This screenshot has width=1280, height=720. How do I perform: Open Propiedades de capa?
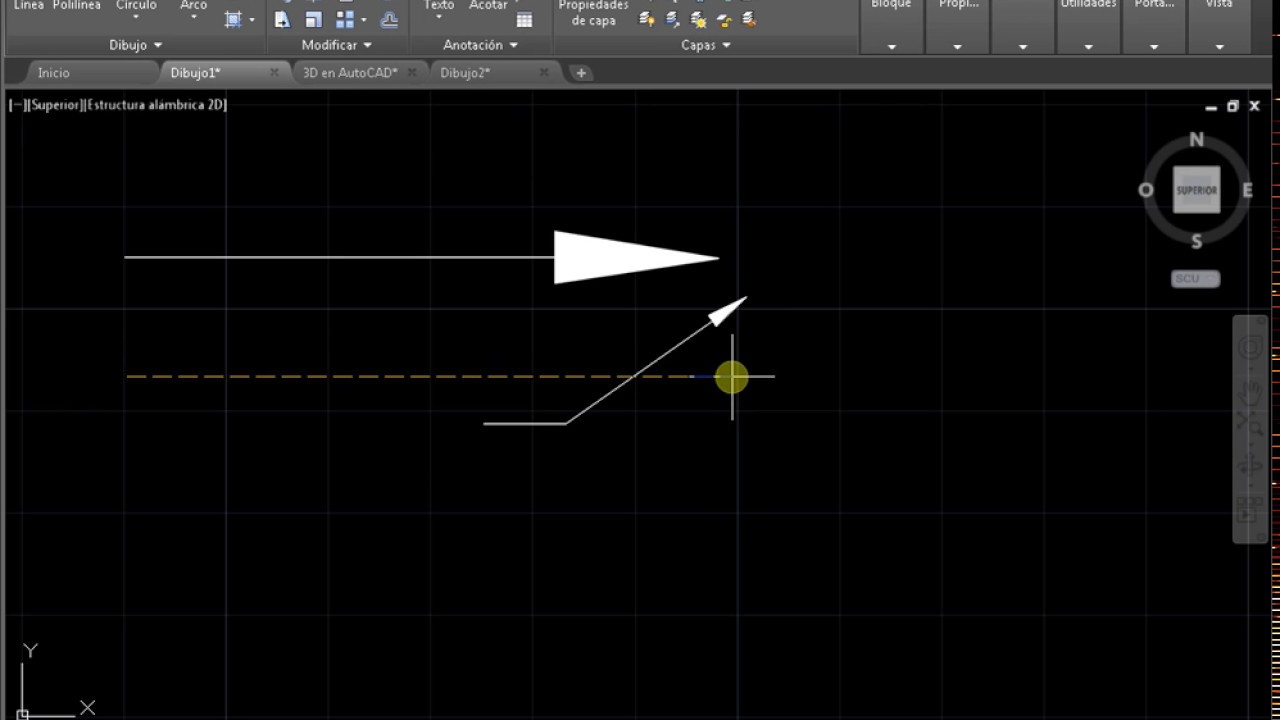(x=593, y=13)
